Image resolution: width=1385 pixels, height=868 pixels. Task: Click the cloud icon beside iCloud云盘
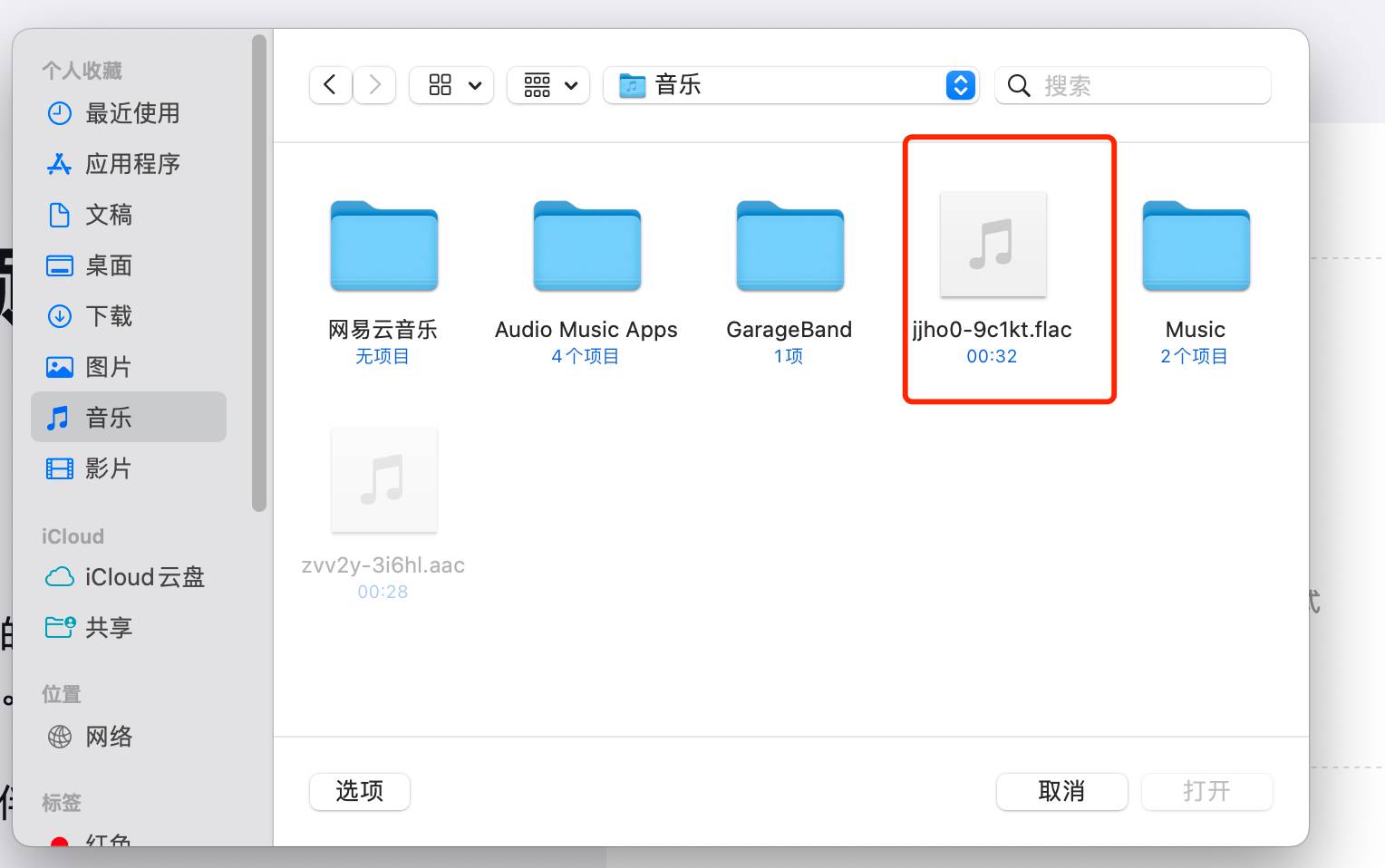coord(59,577)
